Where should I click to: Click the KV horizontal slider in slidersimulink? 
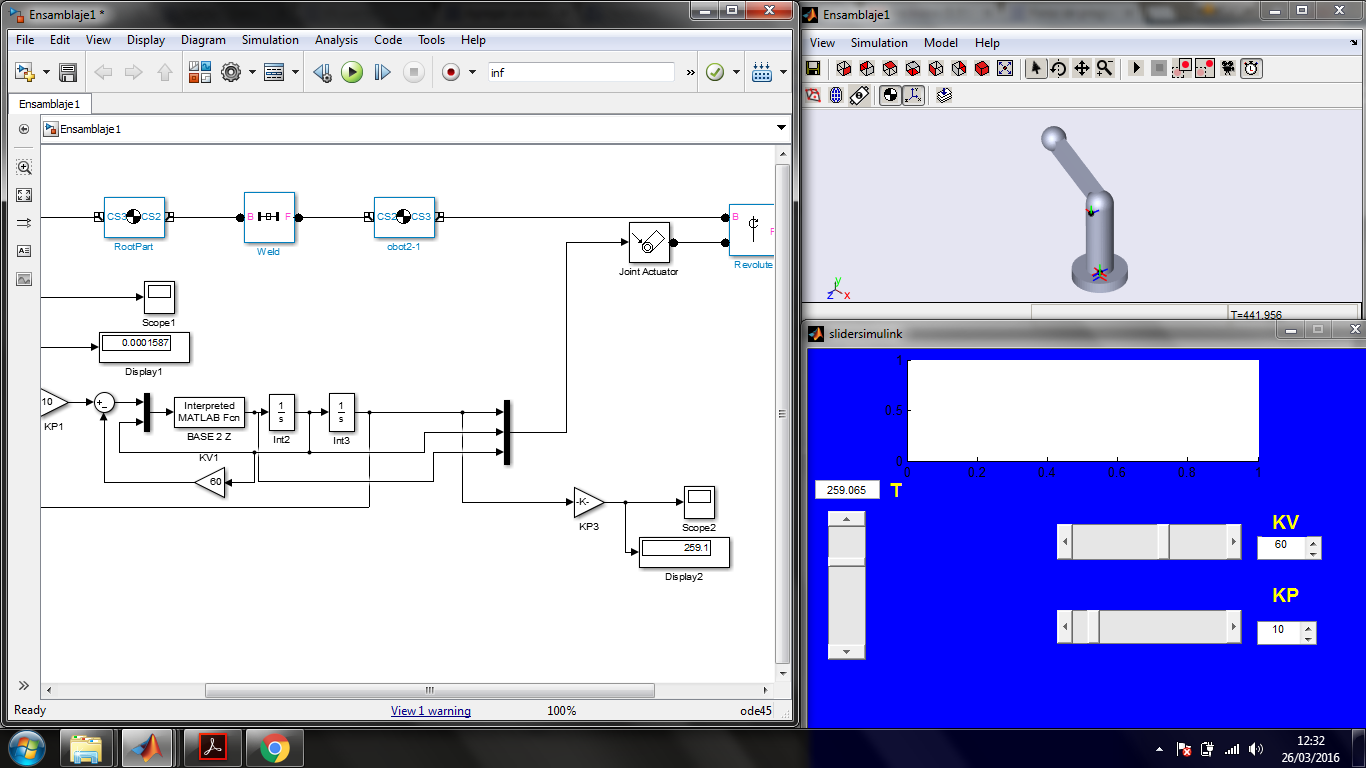(1149, 542)
